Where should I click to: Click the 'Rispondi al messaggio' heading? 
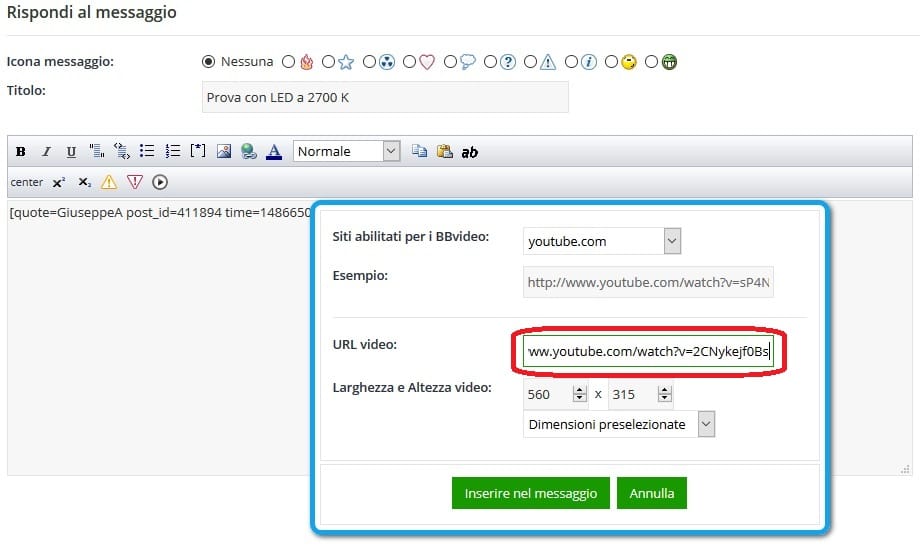[x=92, y=12]
